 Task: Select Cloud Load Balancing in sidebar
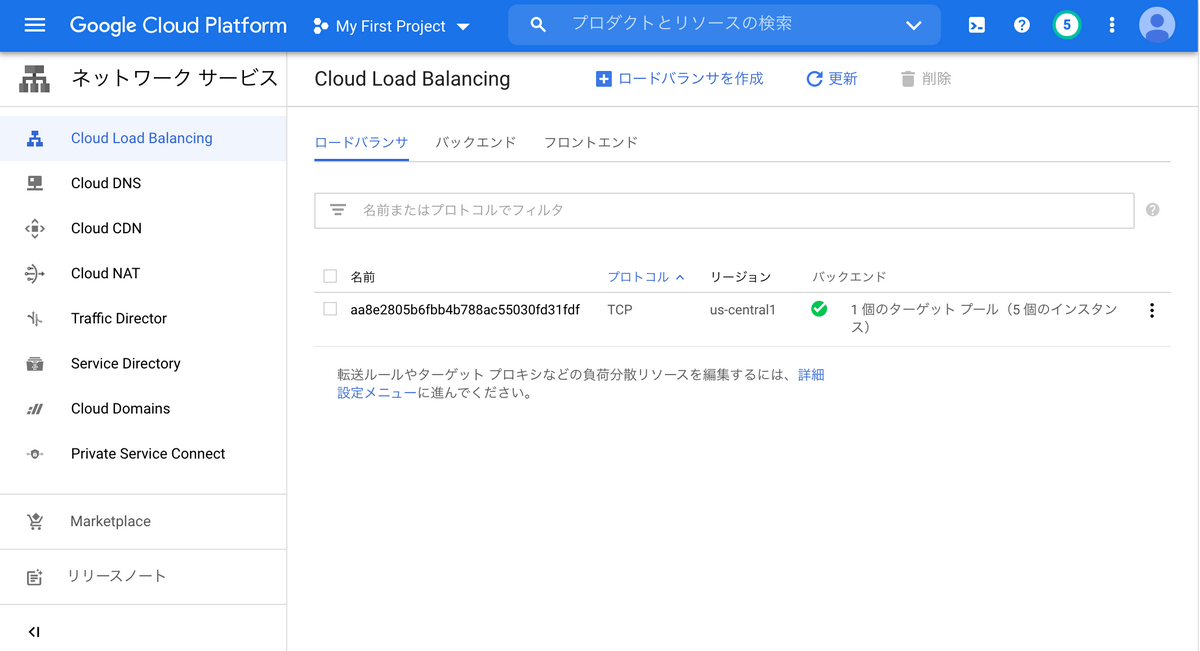pos(142,139)
